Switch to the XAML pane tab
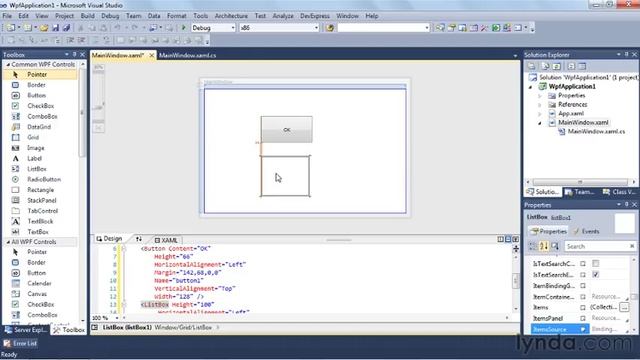 click(x=166, y=240)
